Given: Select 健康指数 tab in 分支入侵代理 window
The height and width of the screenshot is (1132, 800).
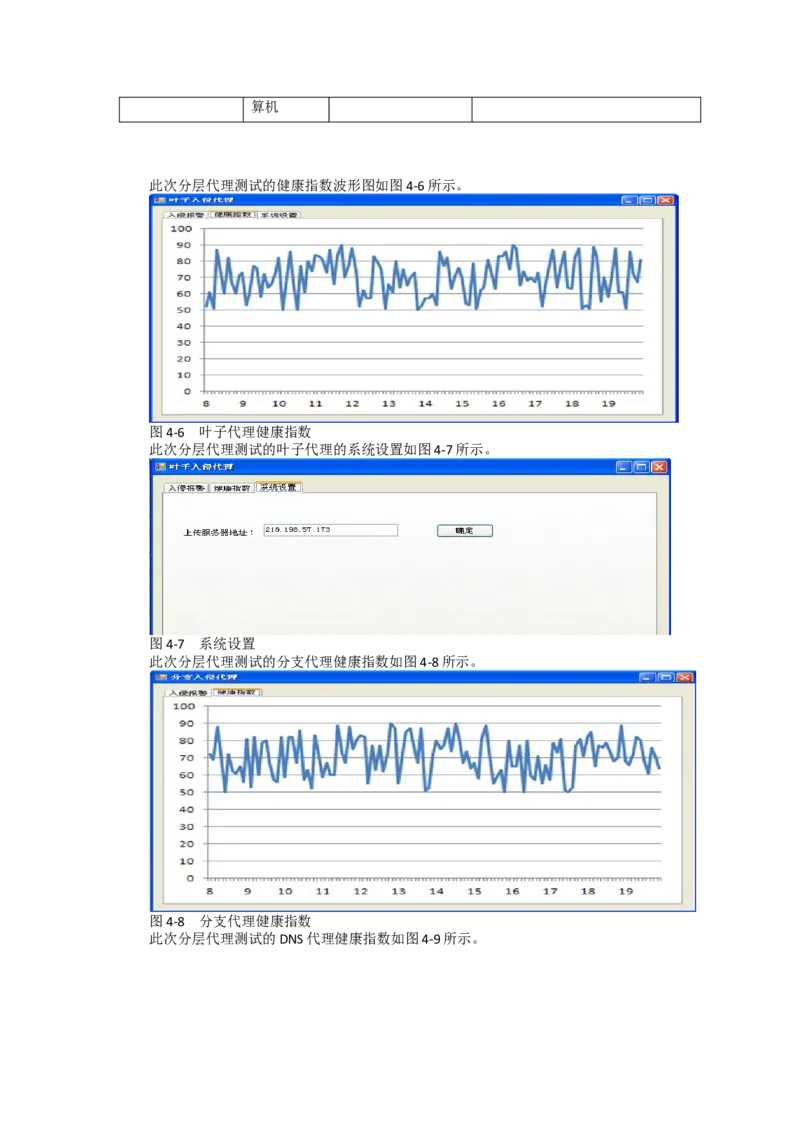Looking at the screenshot, I should 237,692.
